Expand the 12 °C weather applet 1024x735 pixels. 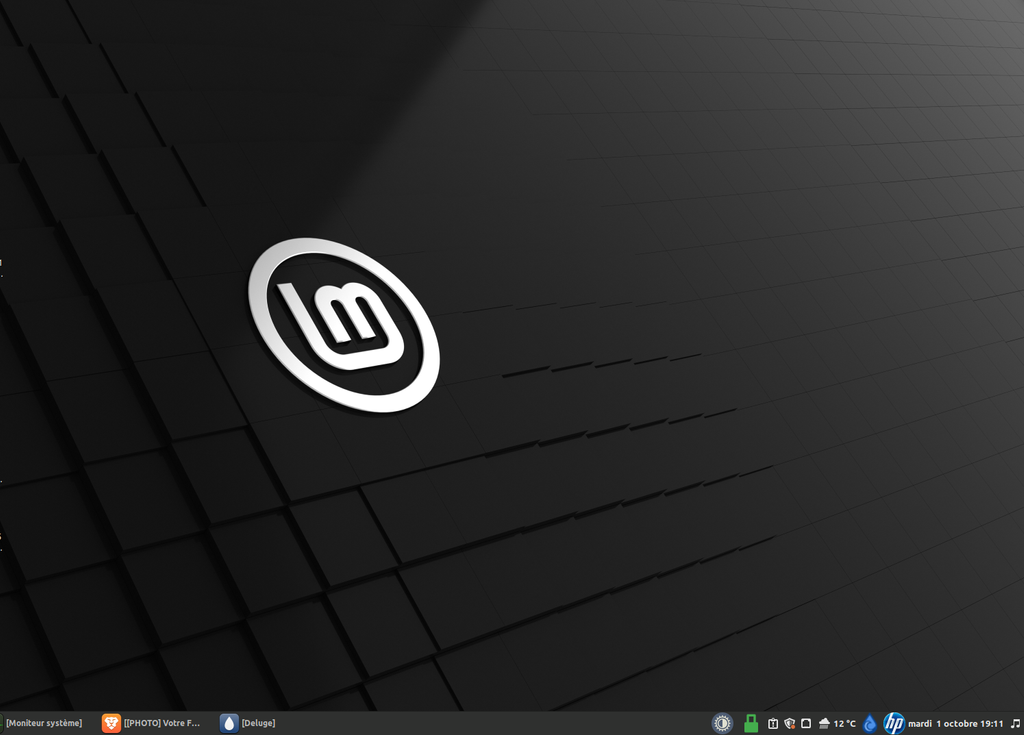(x=845, y=723)
